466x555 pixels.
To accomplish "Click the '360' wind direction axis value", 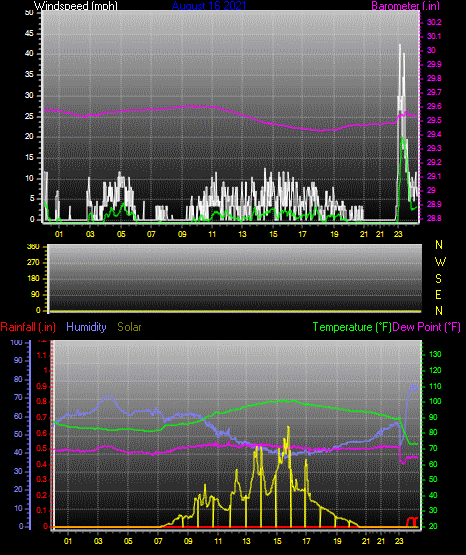I will point(33,247).
